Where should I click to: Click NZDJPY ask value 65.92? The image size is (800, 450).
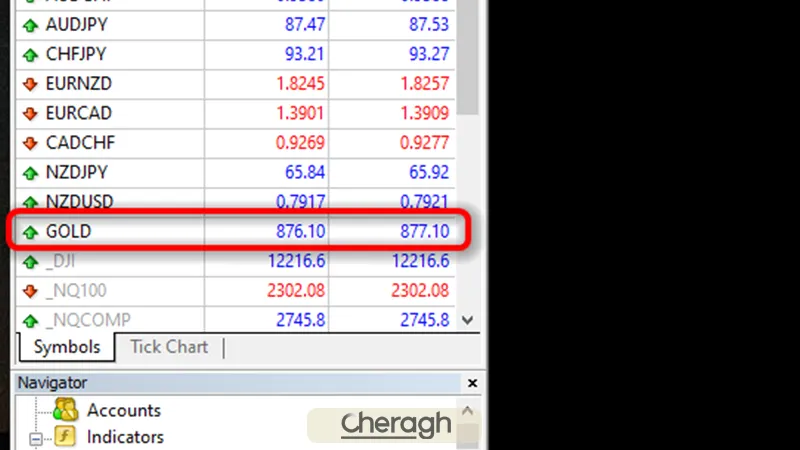coord(429,172)
